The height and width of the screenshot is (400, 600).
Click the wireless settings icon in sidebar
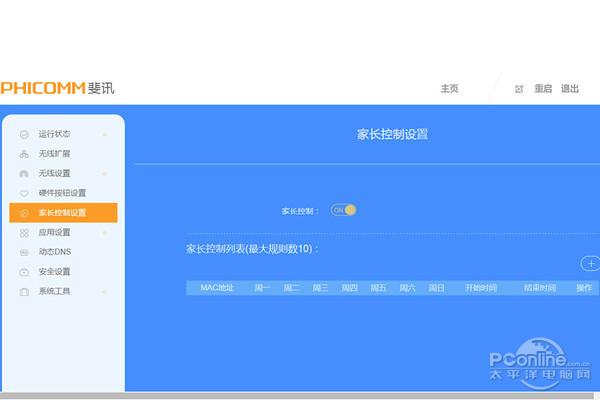pyautogui.click(x=24, y=174)
